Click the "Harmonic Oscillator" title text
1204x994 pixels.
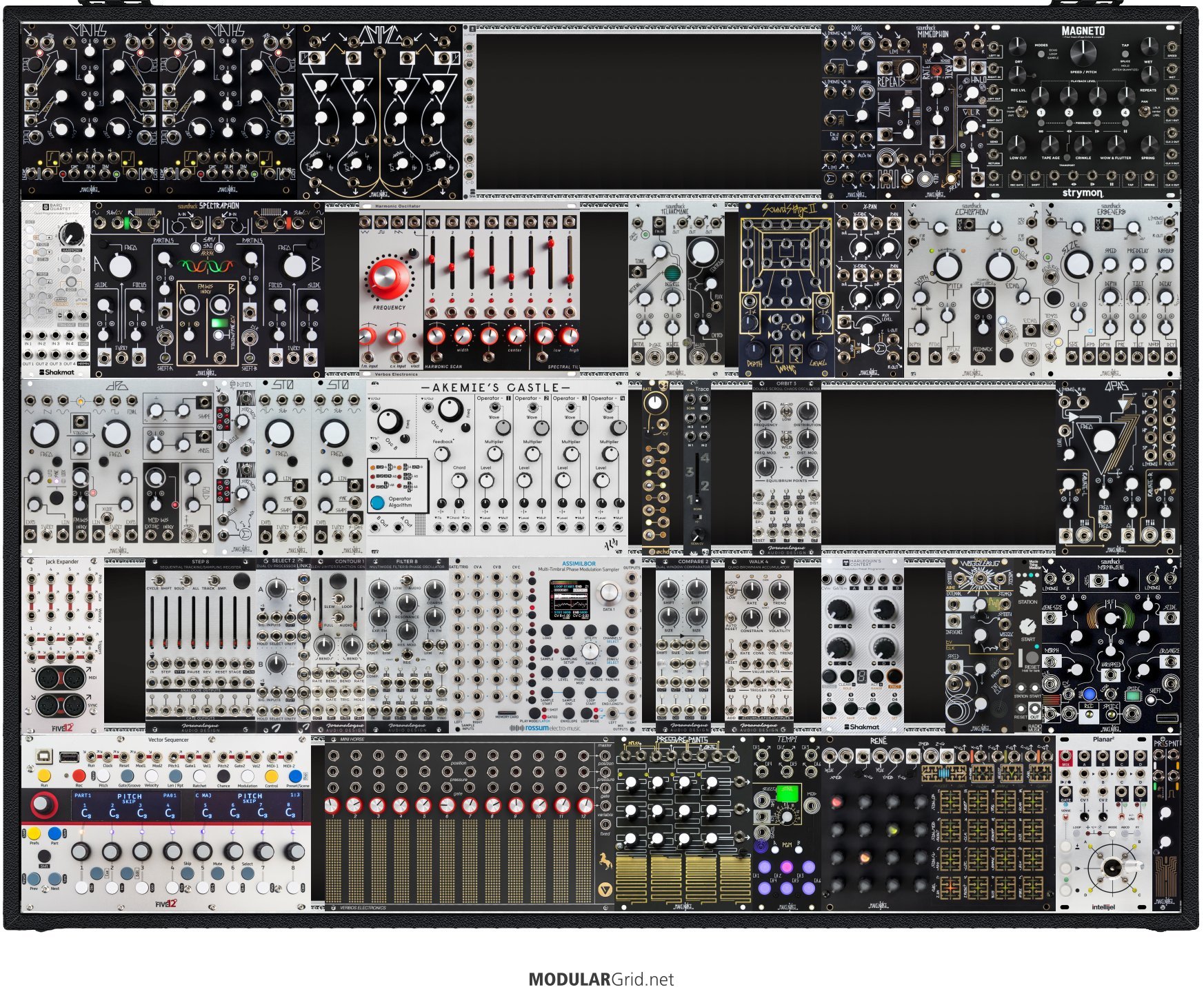pyautogui.click(x=397, y=206)
